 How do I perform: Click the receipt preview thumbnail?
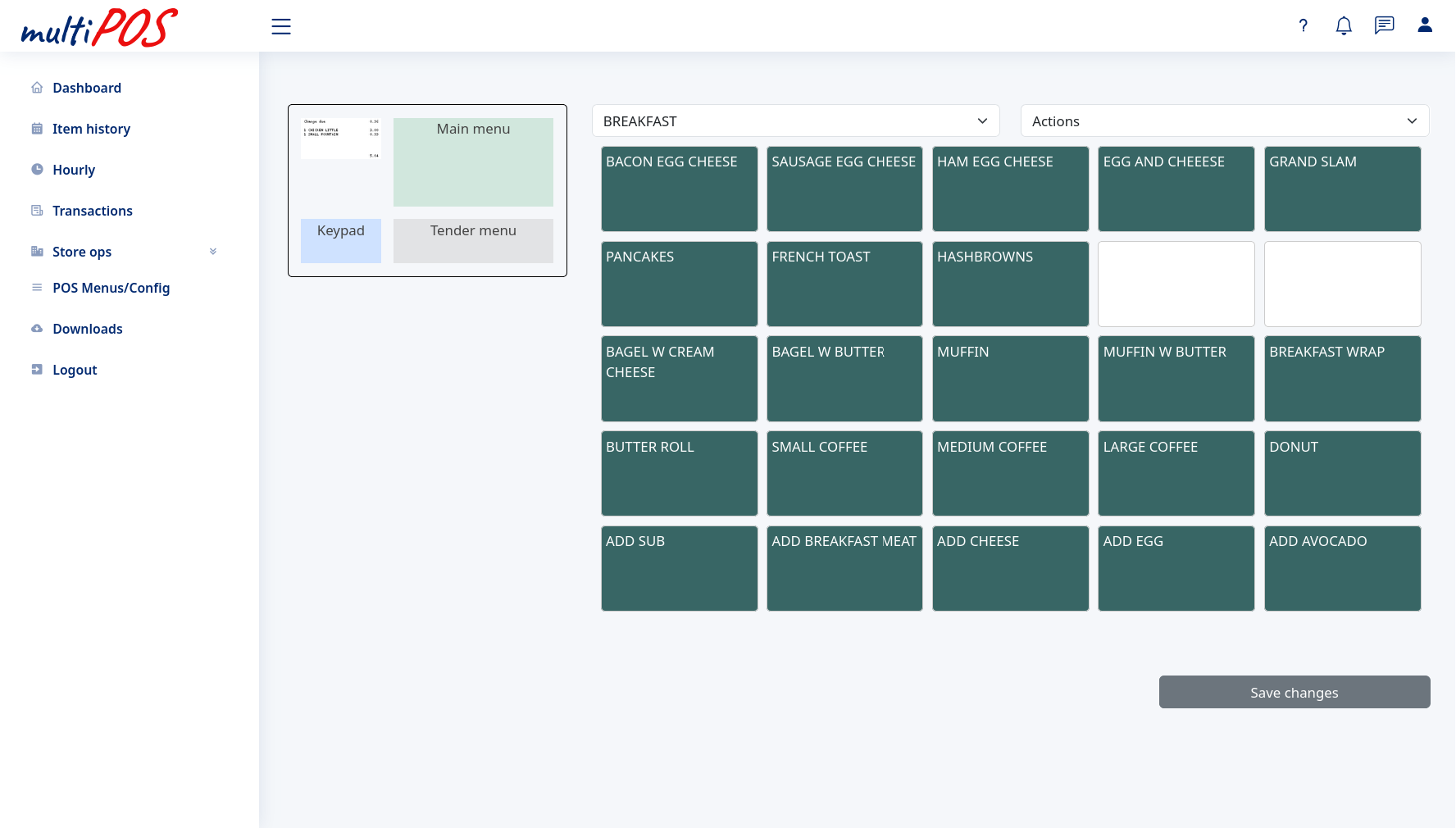341,139
